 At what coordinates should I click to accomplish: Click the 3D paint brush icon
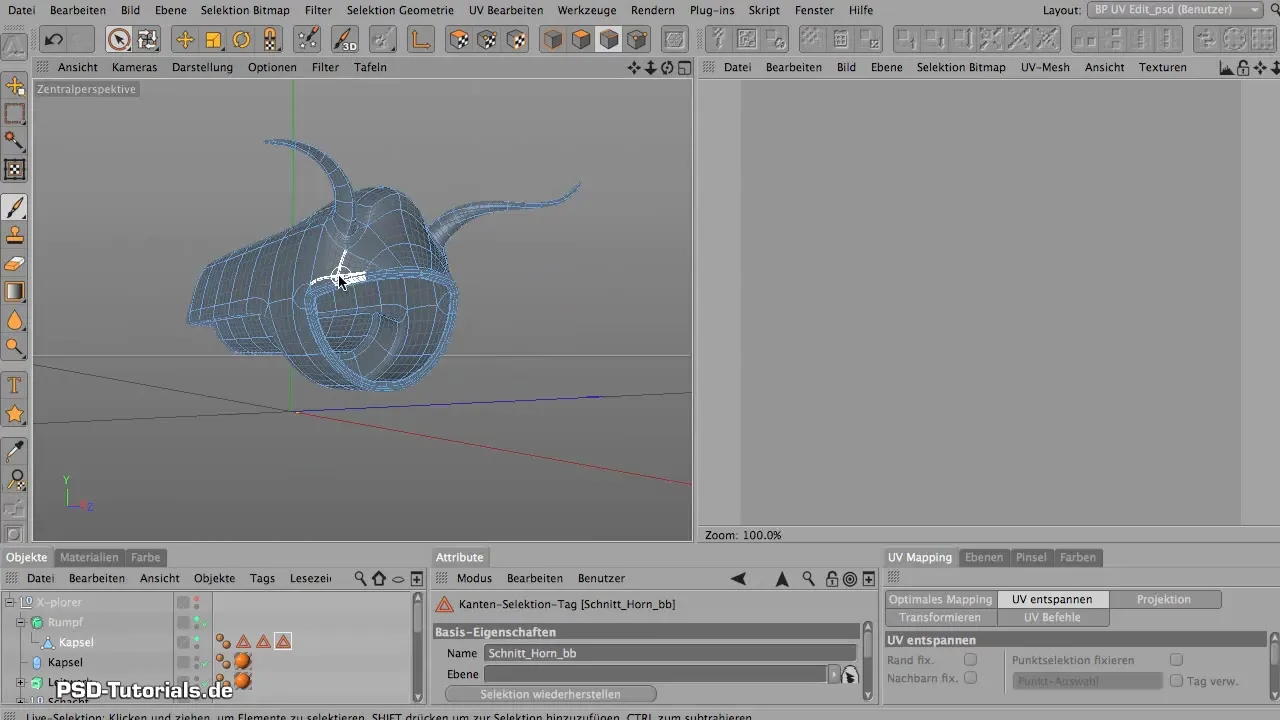point(346,40)
